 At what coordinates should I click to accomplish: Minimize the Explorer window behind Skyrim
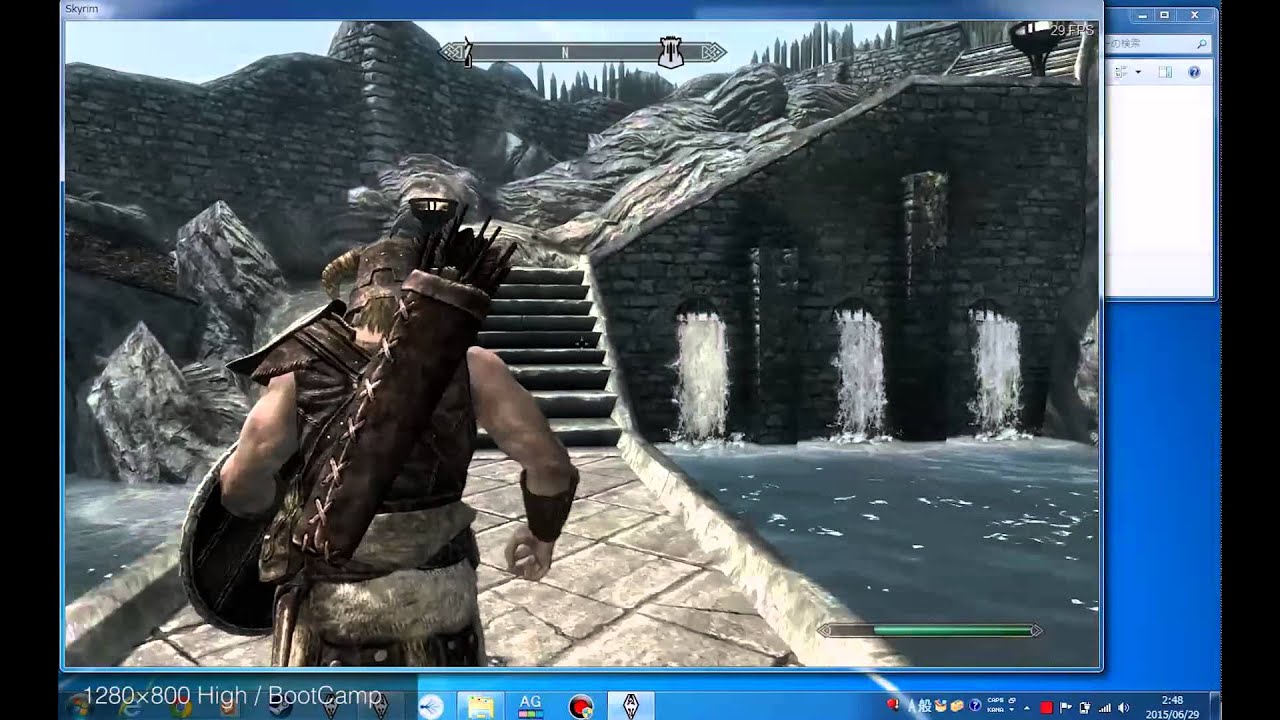pos(1142,15)
